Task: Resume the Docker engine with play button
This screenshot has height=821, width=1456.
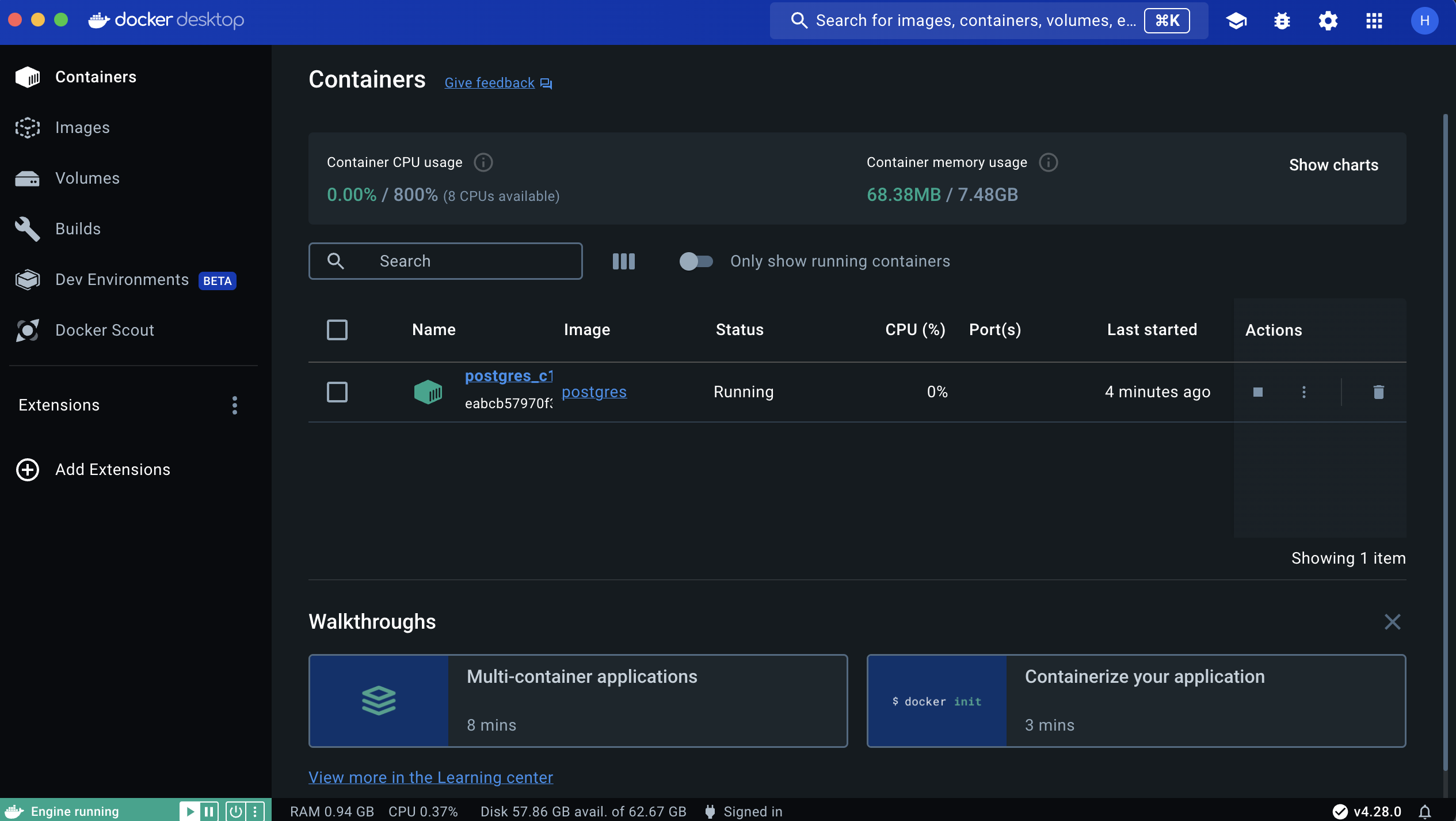Action: tap(190, 812)
